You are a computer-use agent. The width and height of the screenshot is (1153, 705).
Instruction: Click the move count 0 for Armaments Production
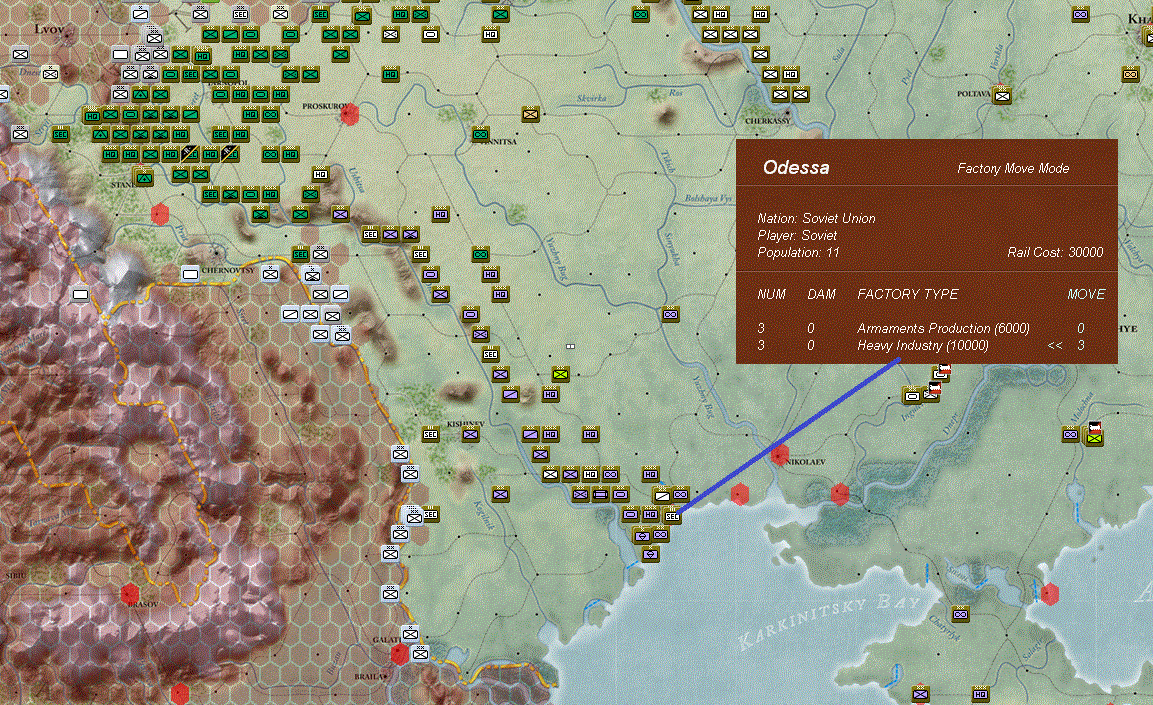coord(1080,329)
